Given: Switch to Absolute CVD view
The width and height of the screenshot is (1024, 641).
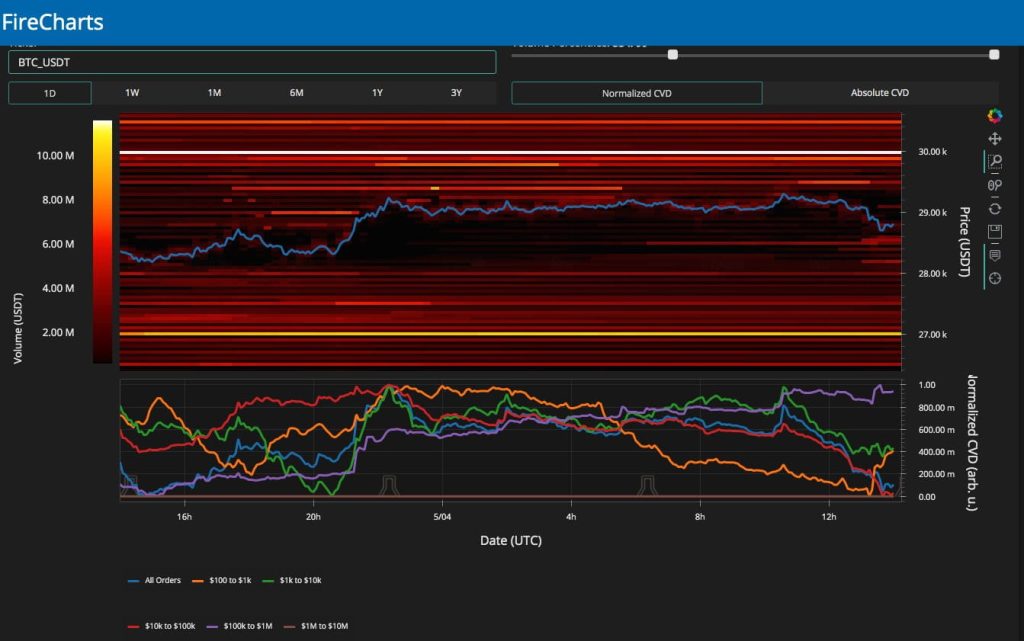Looking at the screenshot, I should [879, 93].
